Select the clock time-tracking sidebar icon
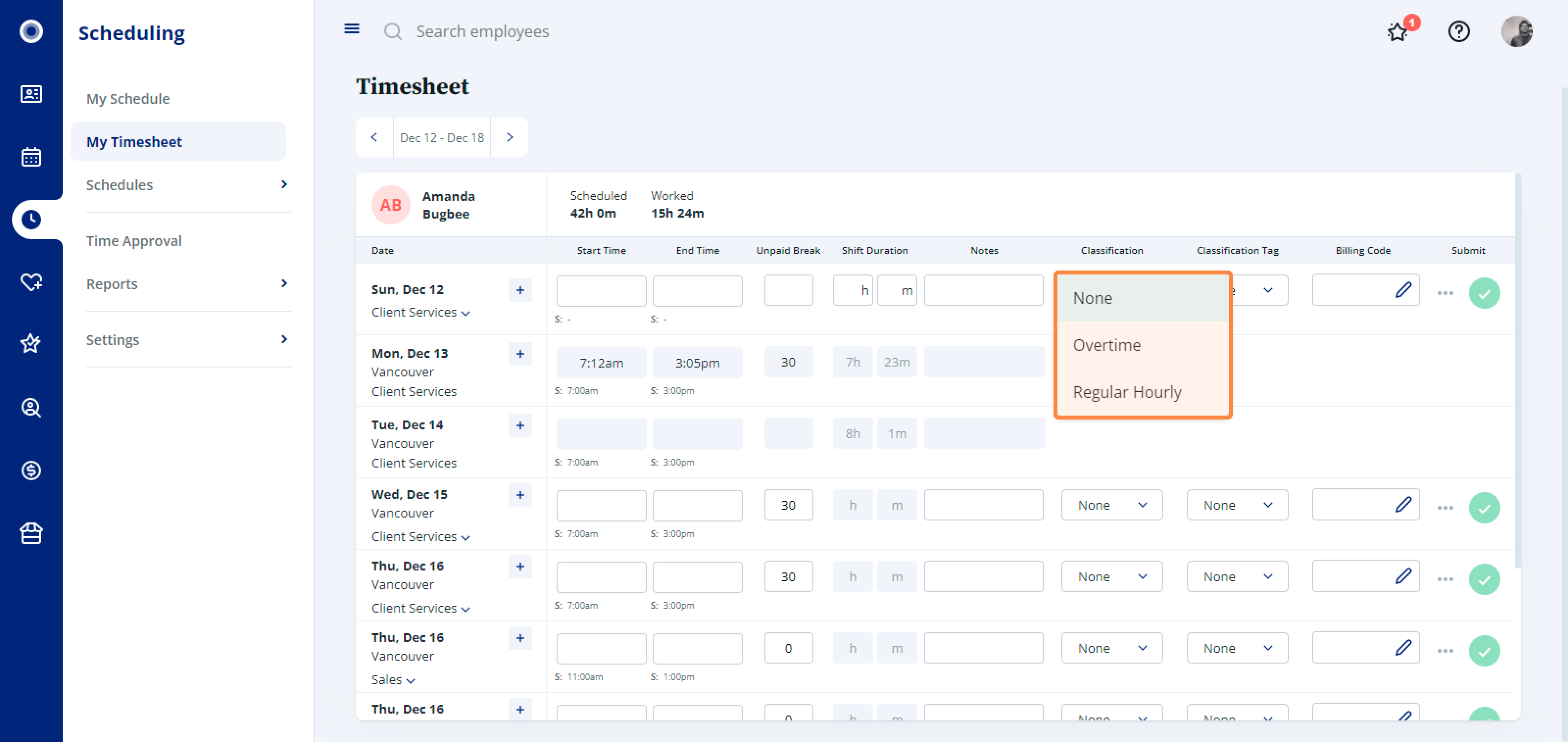 click(x=31, y=219)
